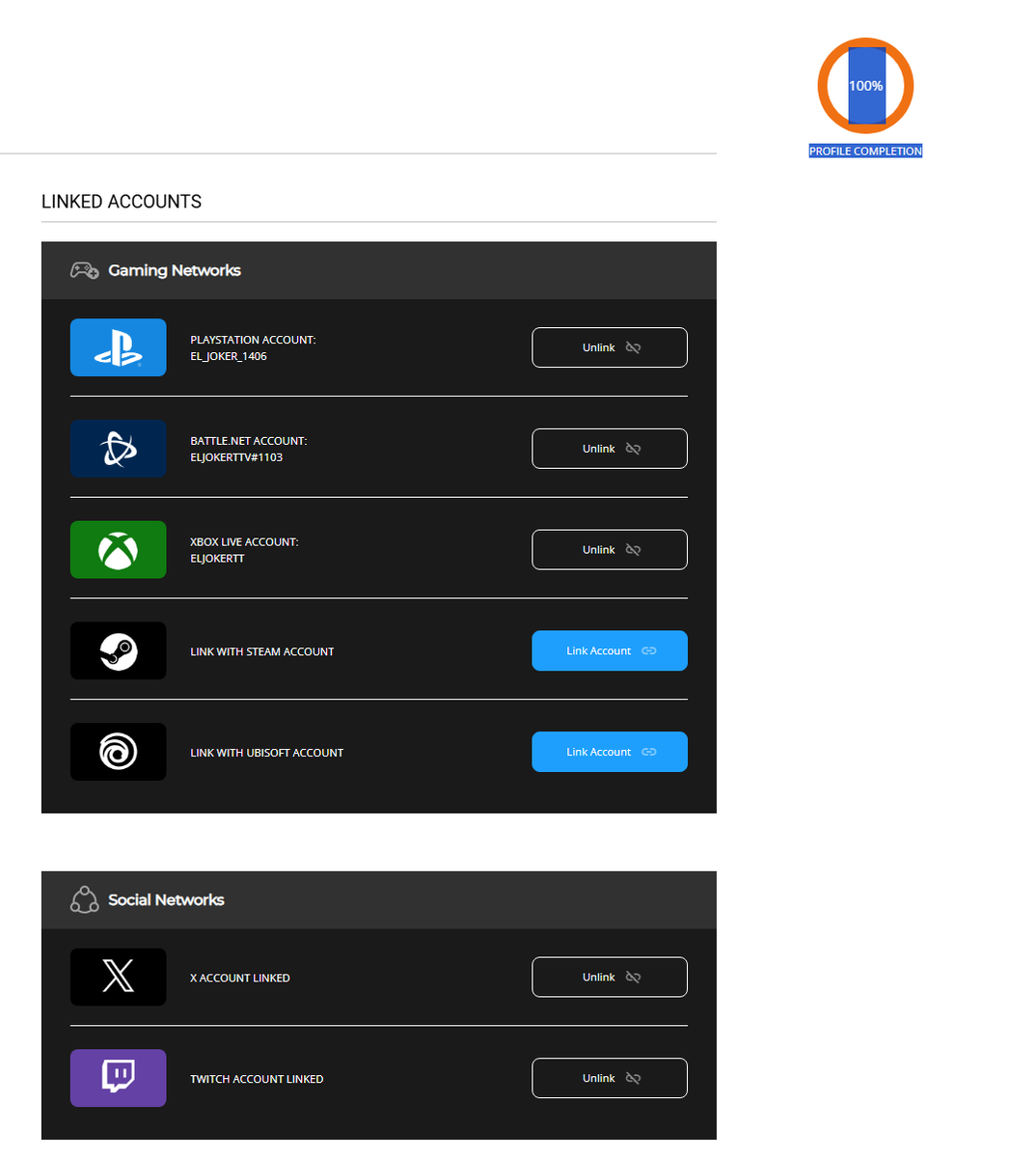Click the EL_JOKER_1406 PlayStation username
The height and width of the screenshot is (1158, 1036).
pyautogui.click(x=229, y=356)
